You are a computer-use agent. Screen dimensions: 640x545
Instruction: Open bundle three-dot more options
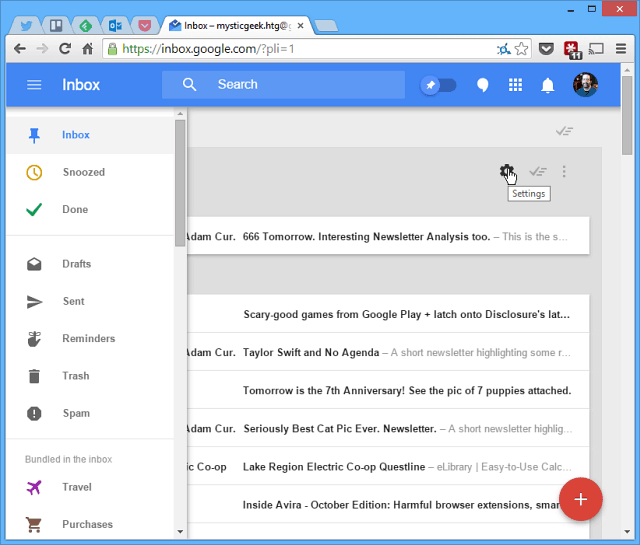point(564,171)
